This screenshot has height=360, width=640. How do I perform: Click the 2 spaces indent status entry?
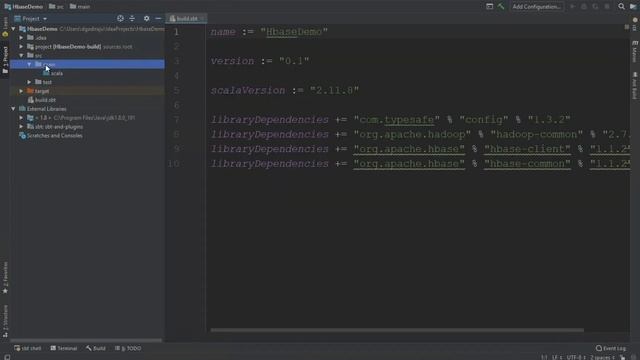tap(602, 358)
